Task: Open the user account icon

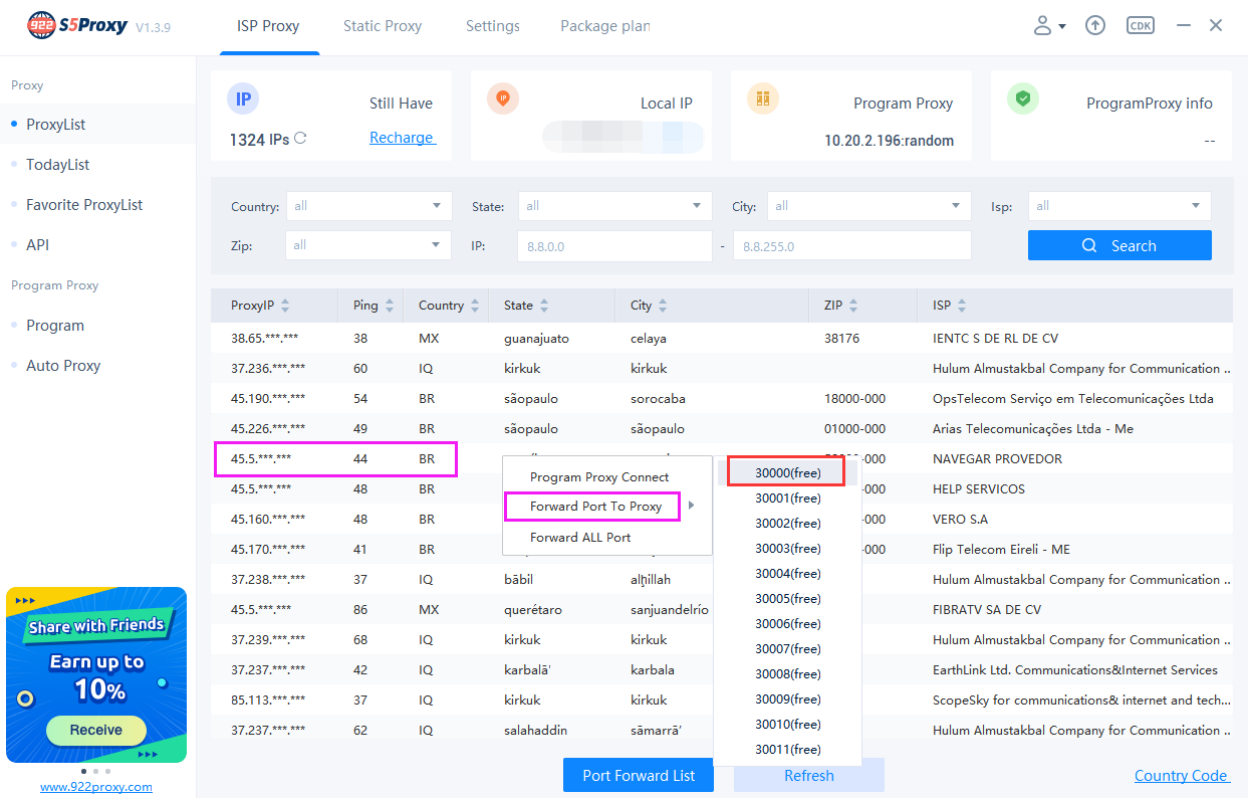Action: (x=1045, y=25)
